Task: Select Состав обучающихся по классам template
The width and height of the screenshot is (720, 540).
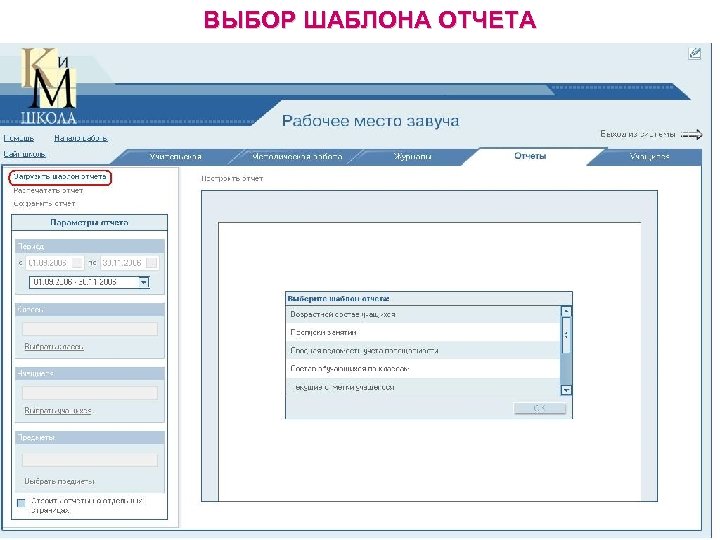Action: (423, 368)
